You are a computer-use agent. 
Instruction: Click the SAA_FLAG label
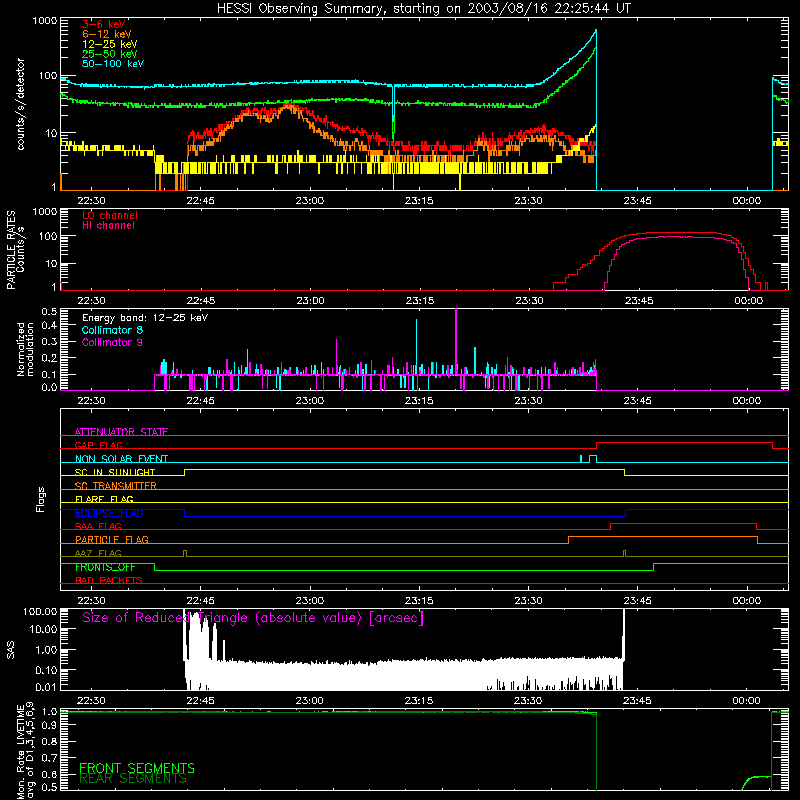pos(98,526)
